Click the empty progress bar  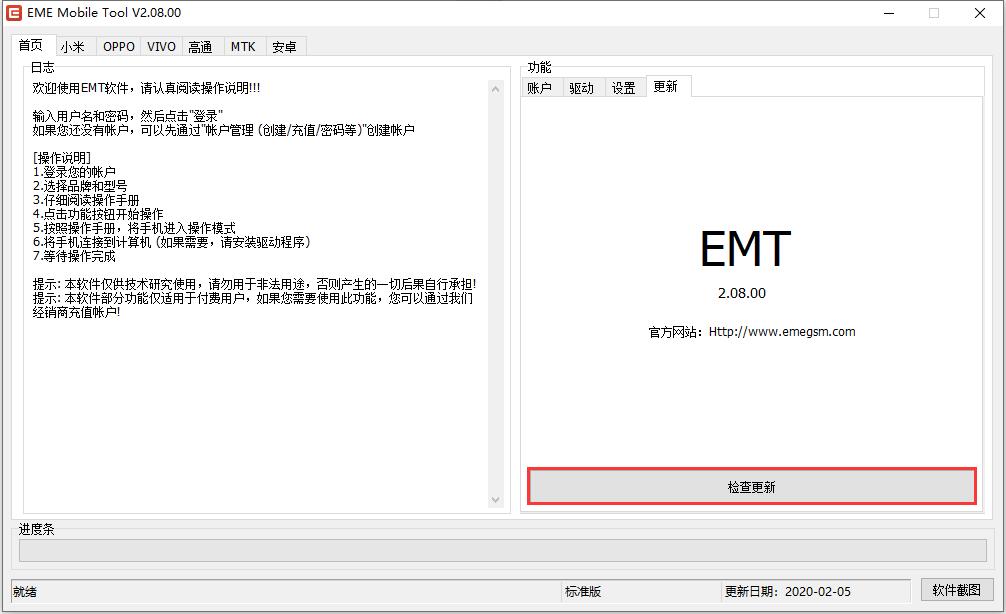[503, 550]
